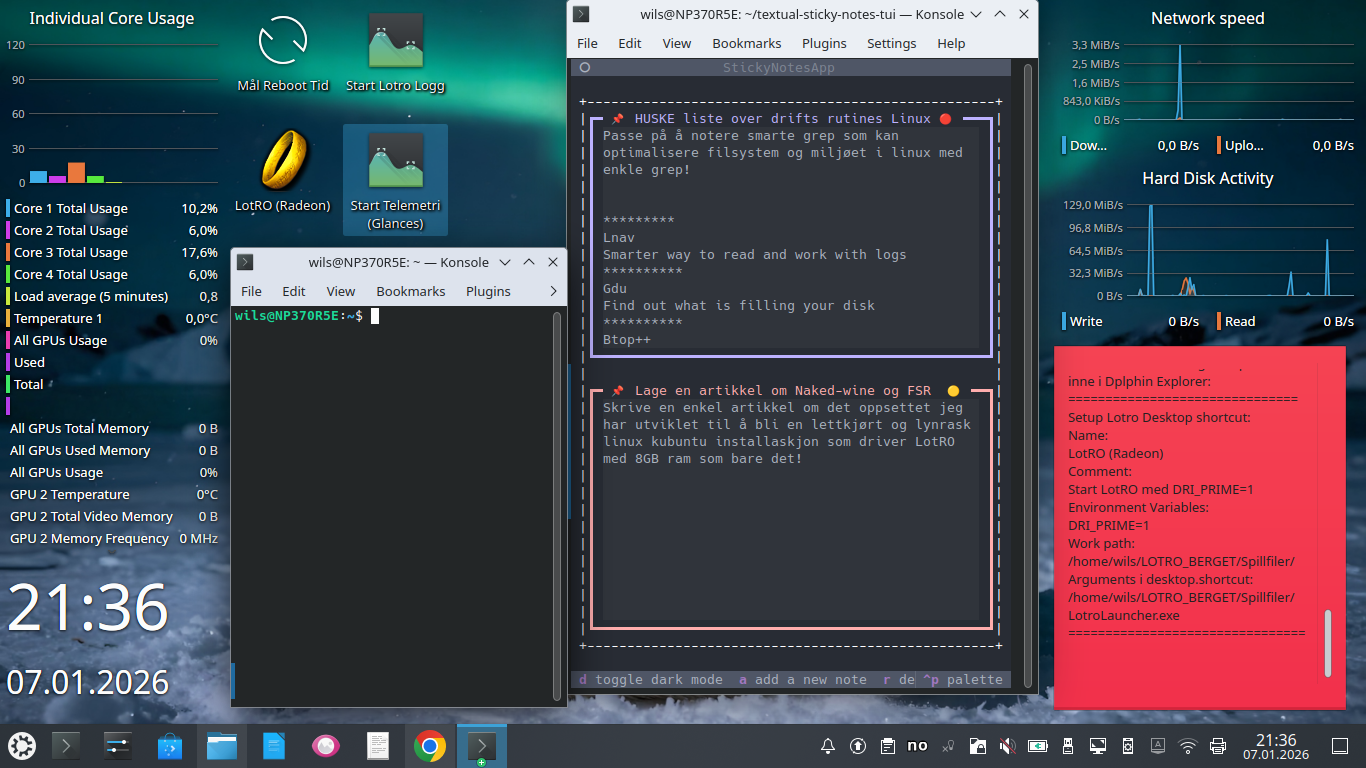1366x768 pixels.
Task: Click Show Desktop button at taskbar end
Action: point(1340,746)
